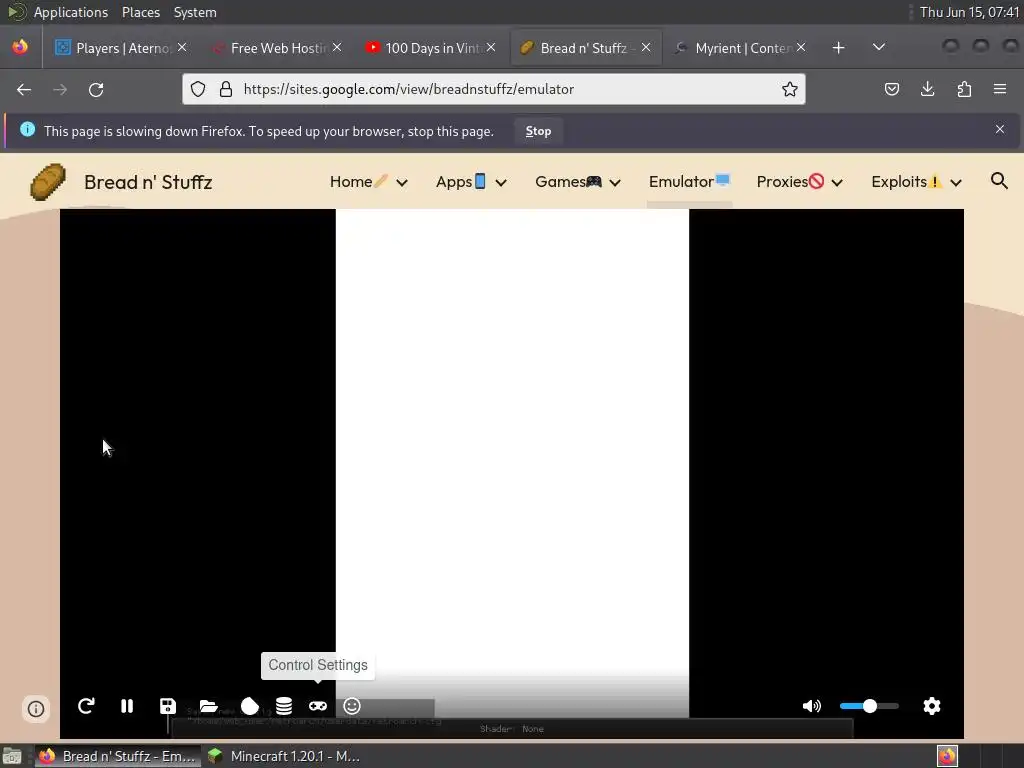
Task: Open the Apps nav link
Action: click(460, 182)
